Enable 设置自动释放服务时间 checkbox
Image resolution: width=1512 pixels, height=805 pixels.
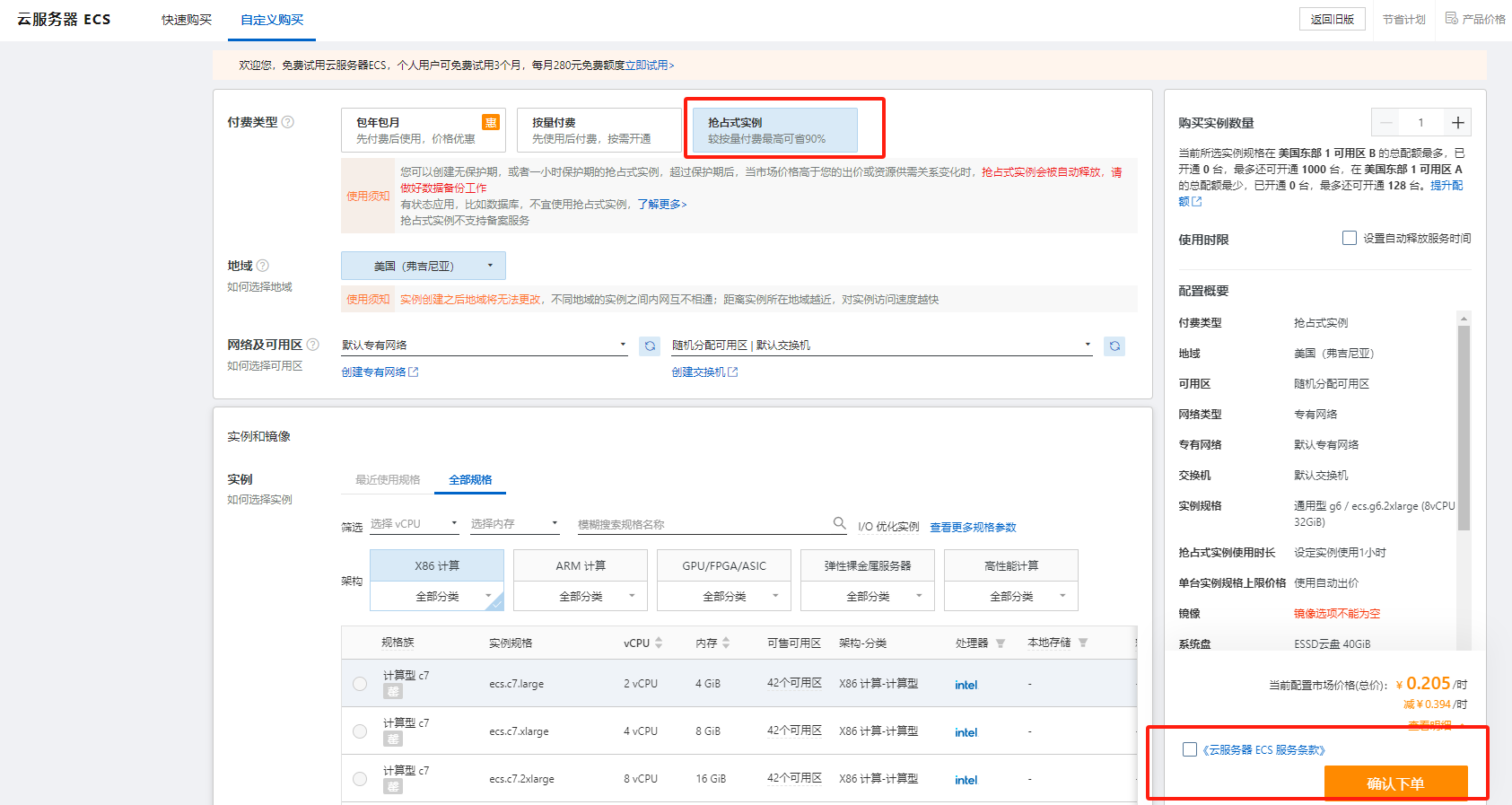[x=1350, y=238]
